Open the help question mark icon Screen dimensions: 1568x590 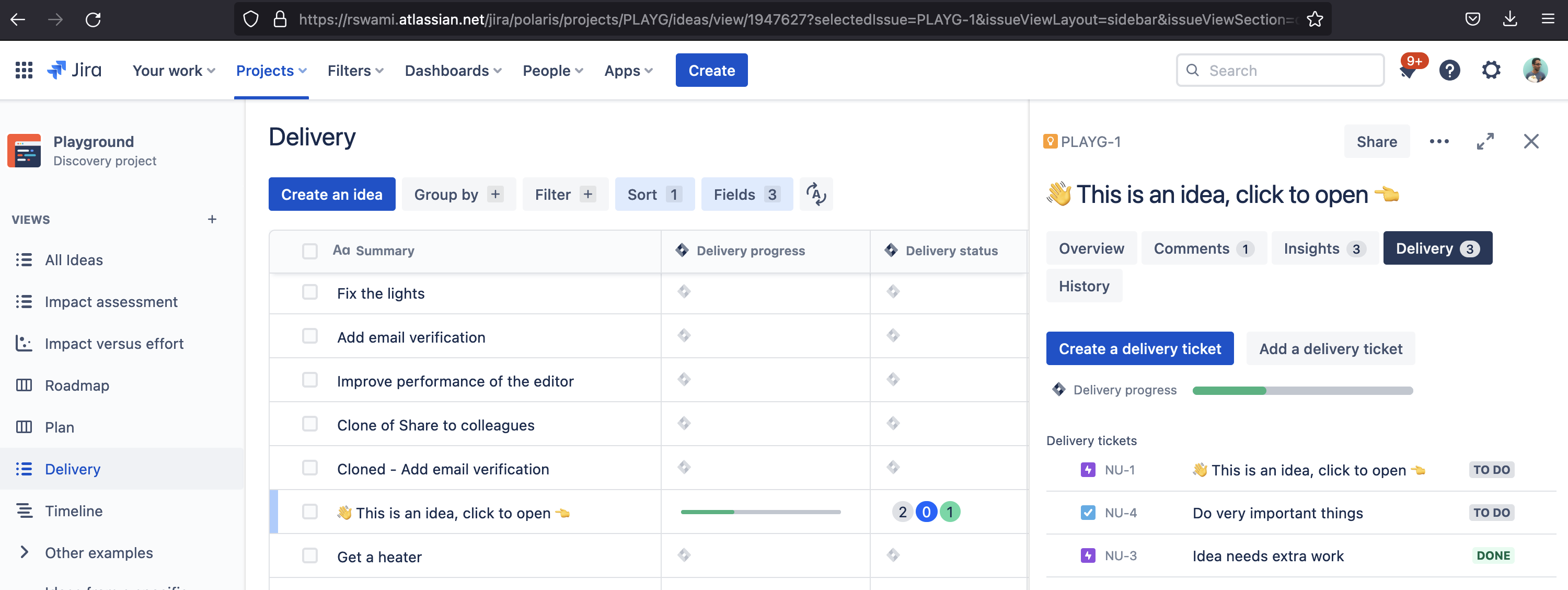(1449, 71)
